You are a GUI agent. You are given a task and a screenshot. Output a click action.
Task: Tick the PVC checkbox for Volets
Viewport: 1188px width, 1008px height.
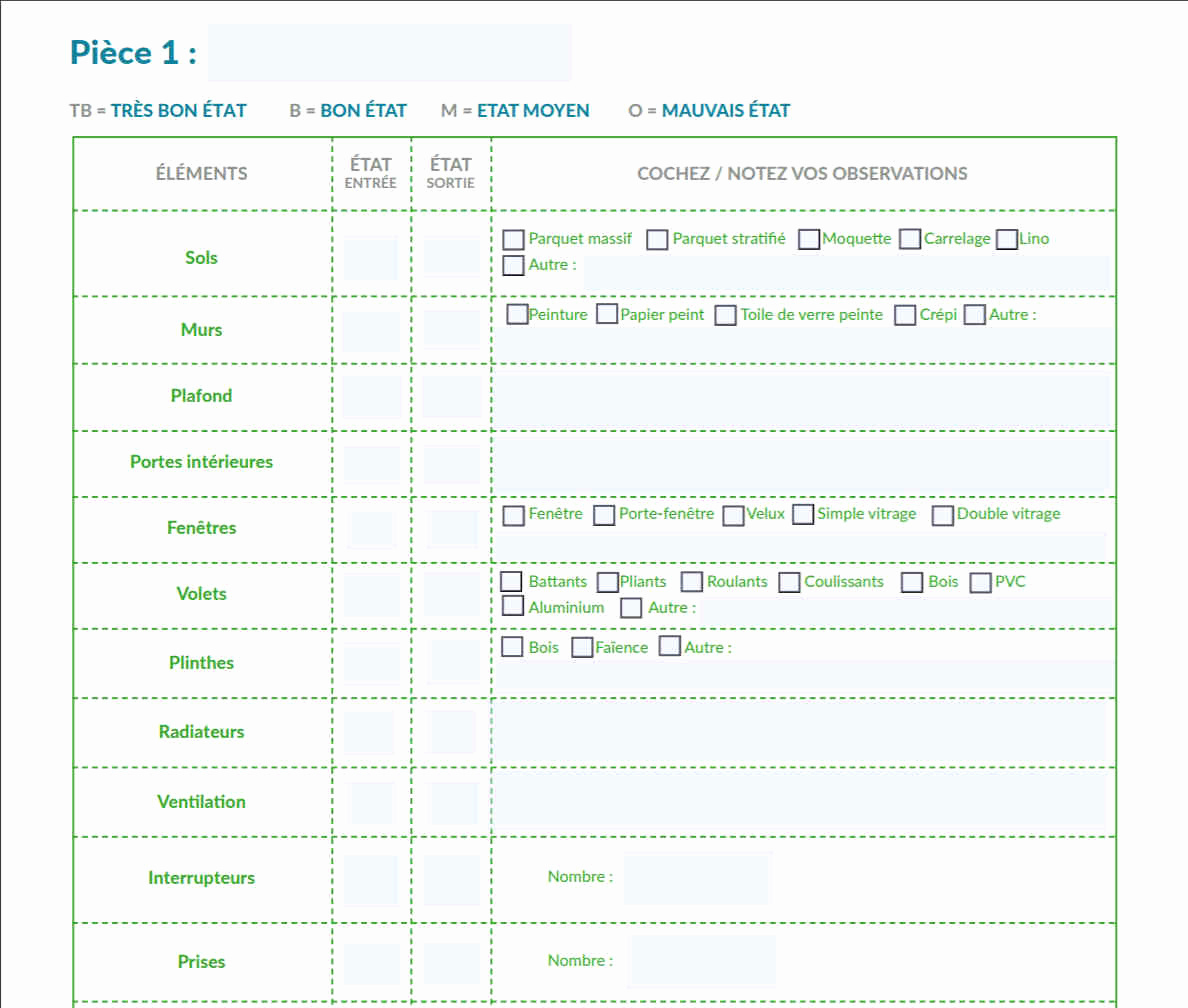[981, 583]
